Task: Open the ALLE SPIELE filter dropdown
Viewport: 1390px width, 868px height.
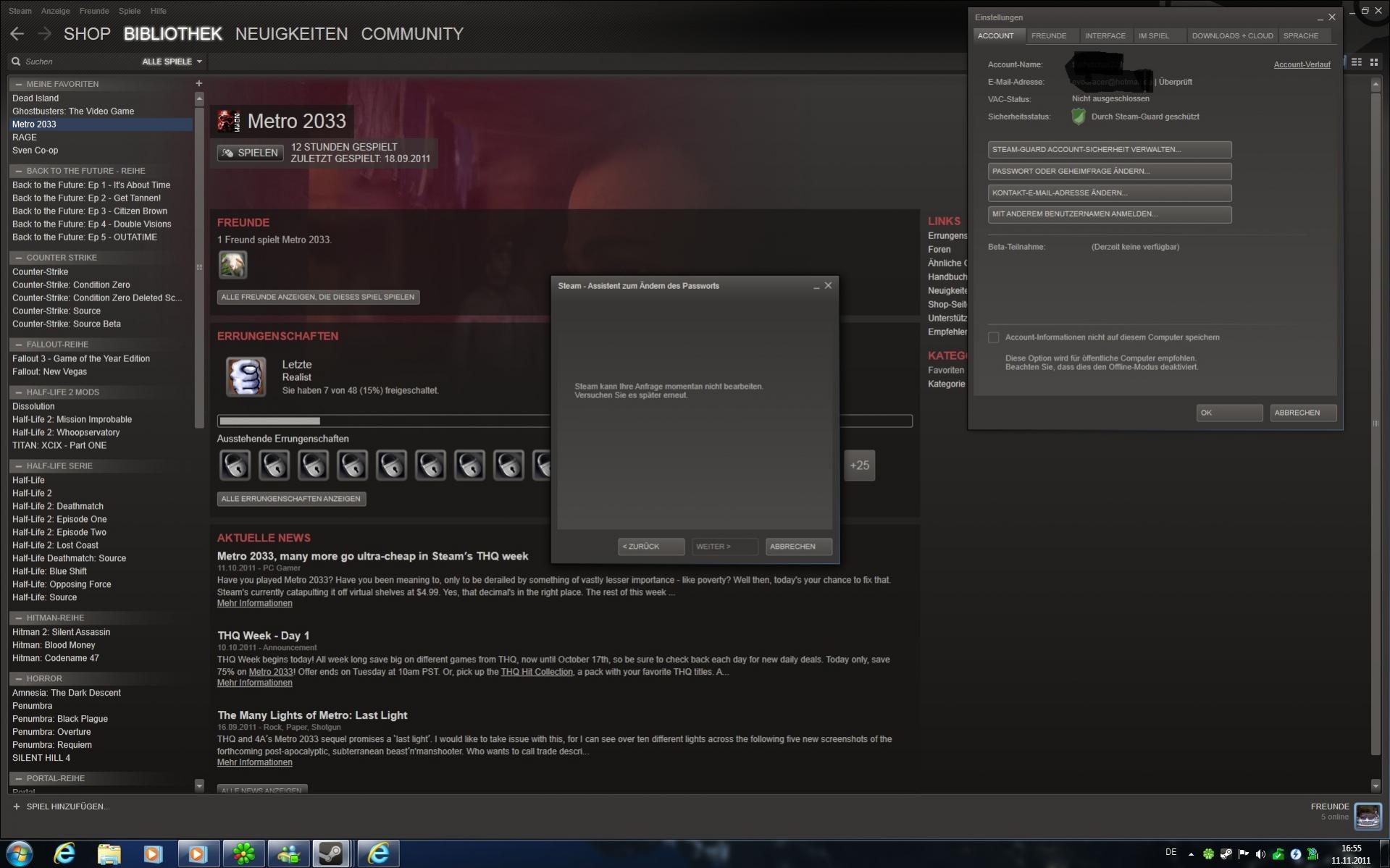Action: pyautogui.click(x=172, y=62)
